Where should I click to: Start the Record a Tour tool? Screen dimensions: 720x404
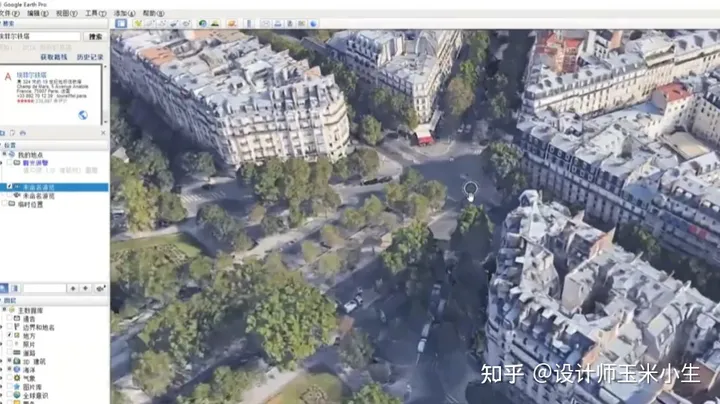(x=186, y=23)
